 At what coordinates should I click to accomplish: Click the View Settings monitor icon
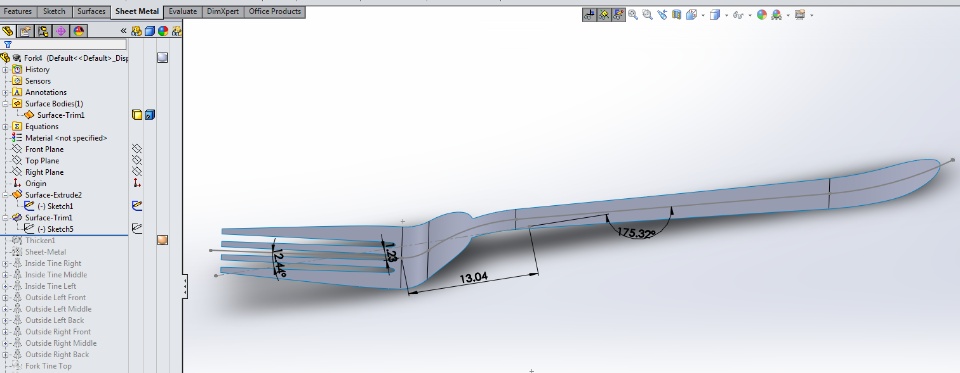[800, 15]
